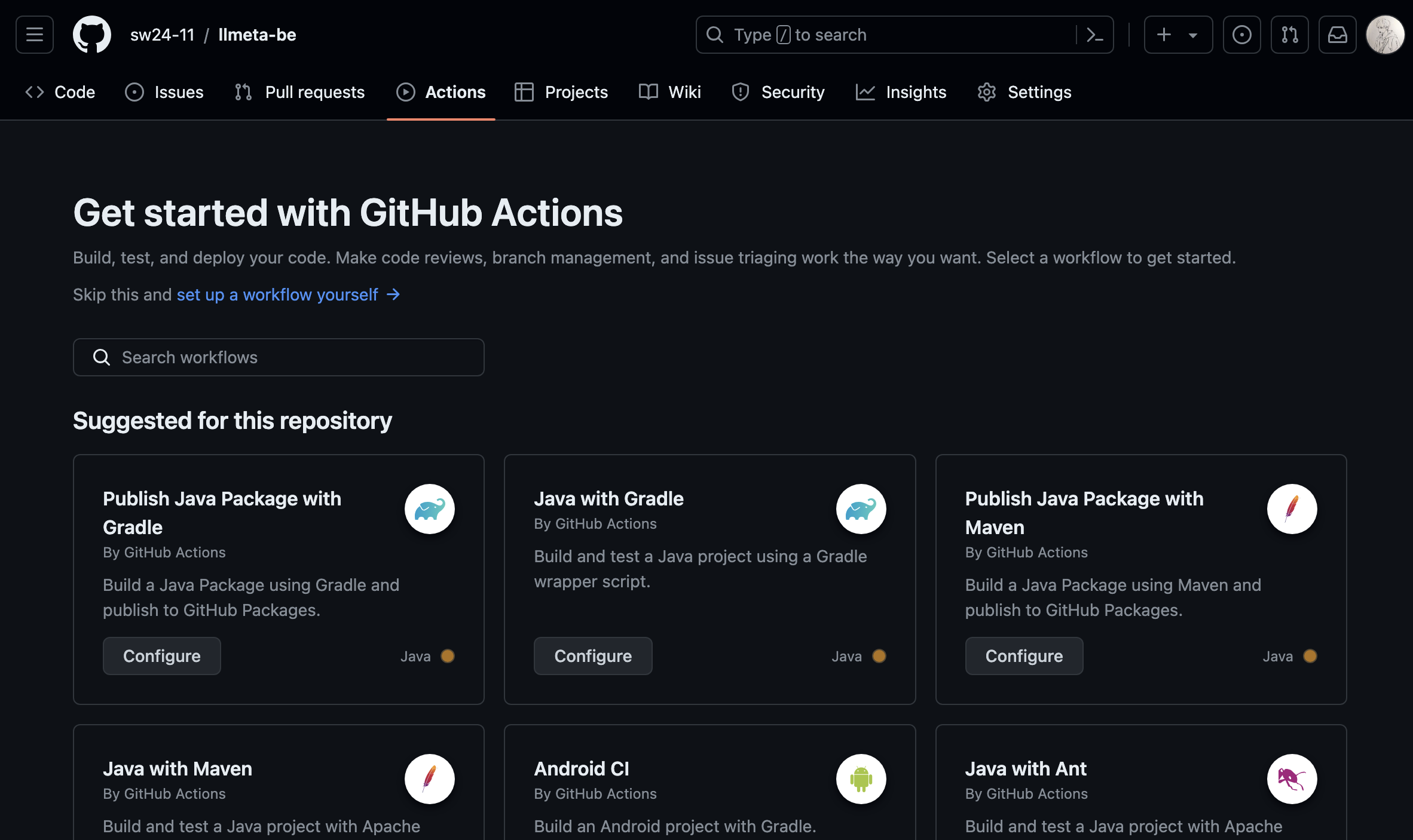Follow the set up a workflow yourself link
Image resolution: width=1413 pixels, height=840 pixels.
click(x=277, y=295)
